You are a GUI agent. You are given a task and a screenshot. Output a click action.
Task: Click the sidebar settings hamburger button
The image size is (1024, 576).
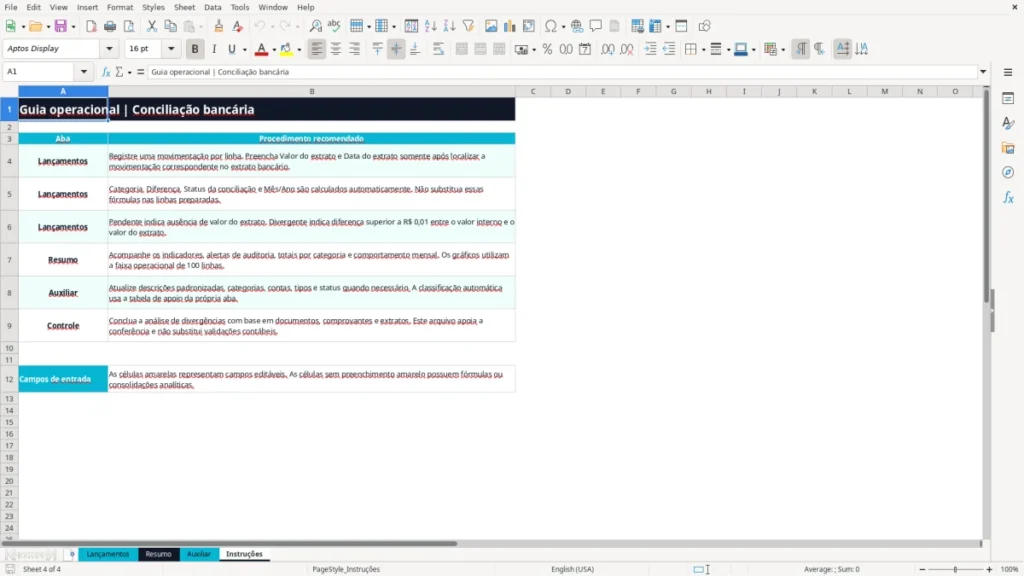tap(1008, 72)
